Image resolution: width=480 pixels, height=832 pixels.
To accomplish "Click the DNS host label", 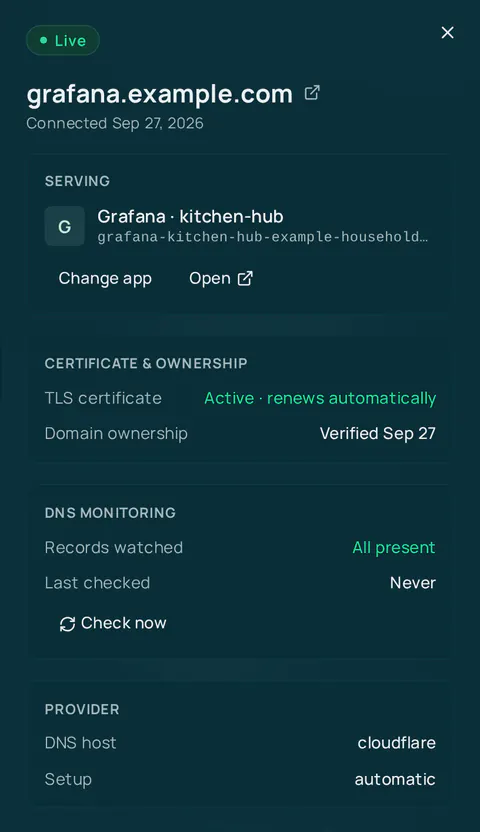I will (81, 743).
